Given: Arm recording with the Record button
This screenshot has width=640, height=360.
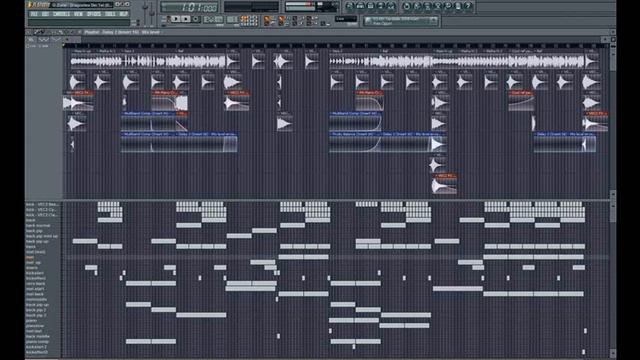Looking at the screenshot, I should click(x=196, y=19).
